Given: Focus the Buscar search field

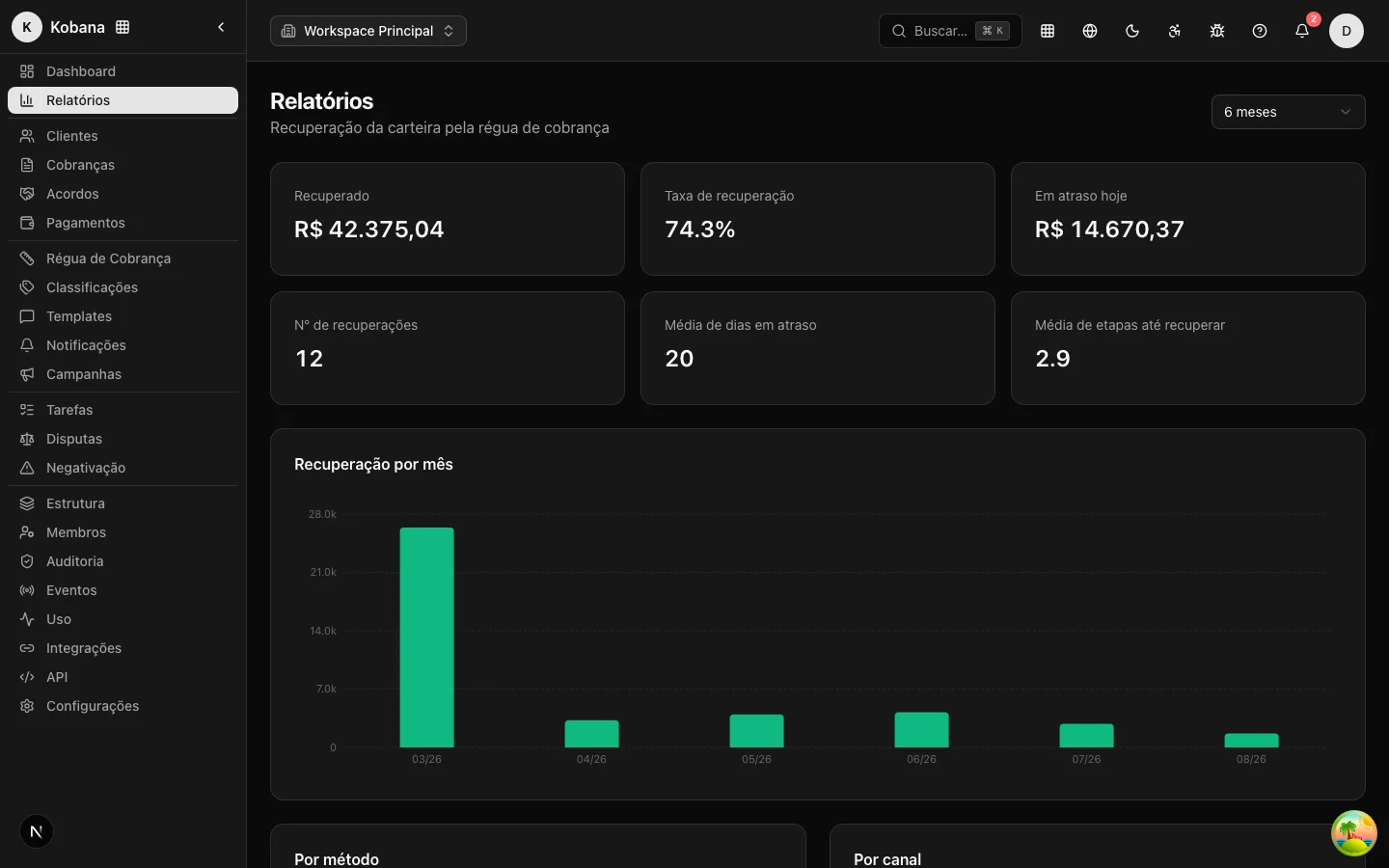Looking at the screenshot, I should (950, 31).
